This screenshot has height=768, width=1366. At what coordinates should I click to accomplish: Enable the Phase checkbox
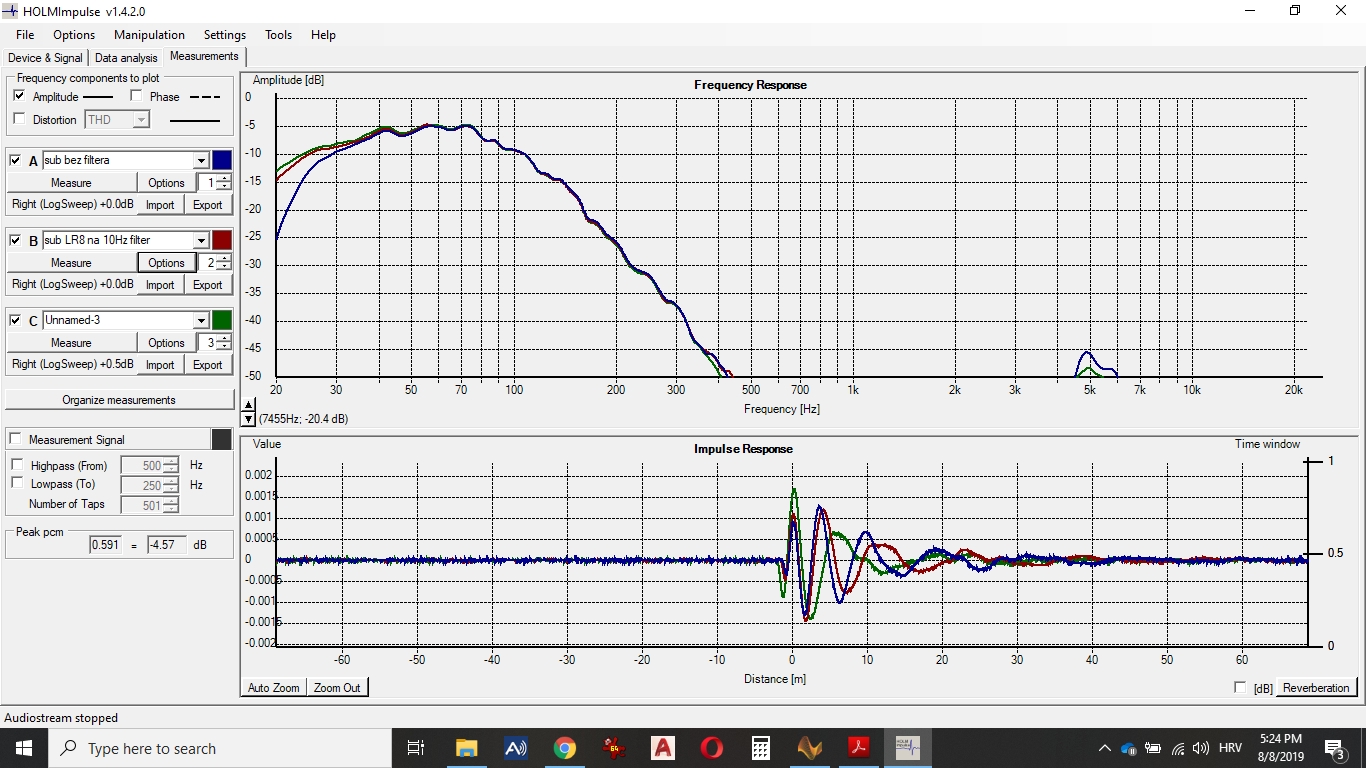[x=137, y=96]
